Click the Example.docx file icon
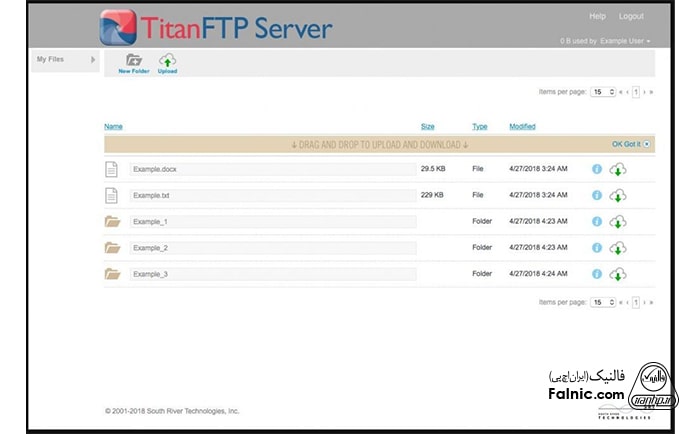Viewport: 694px width, 434px height. coord(112,170)
